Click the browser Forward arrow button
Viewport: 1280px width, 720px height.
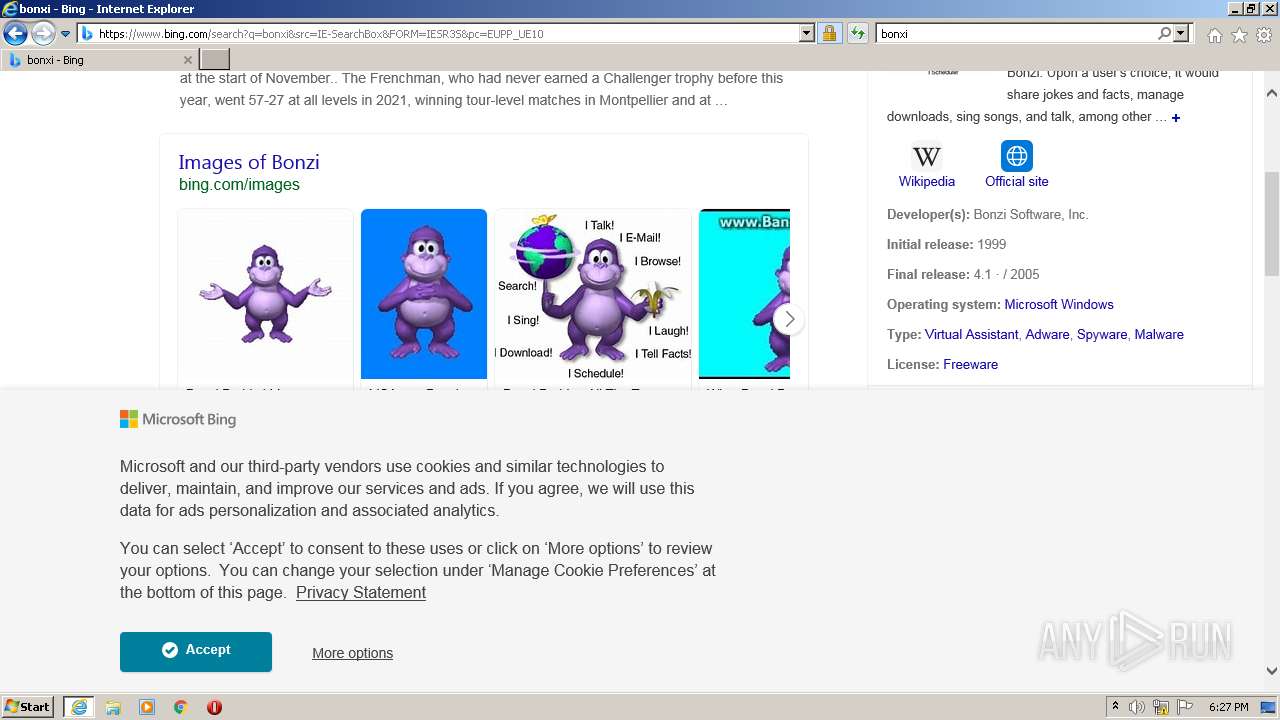point(43,34)
